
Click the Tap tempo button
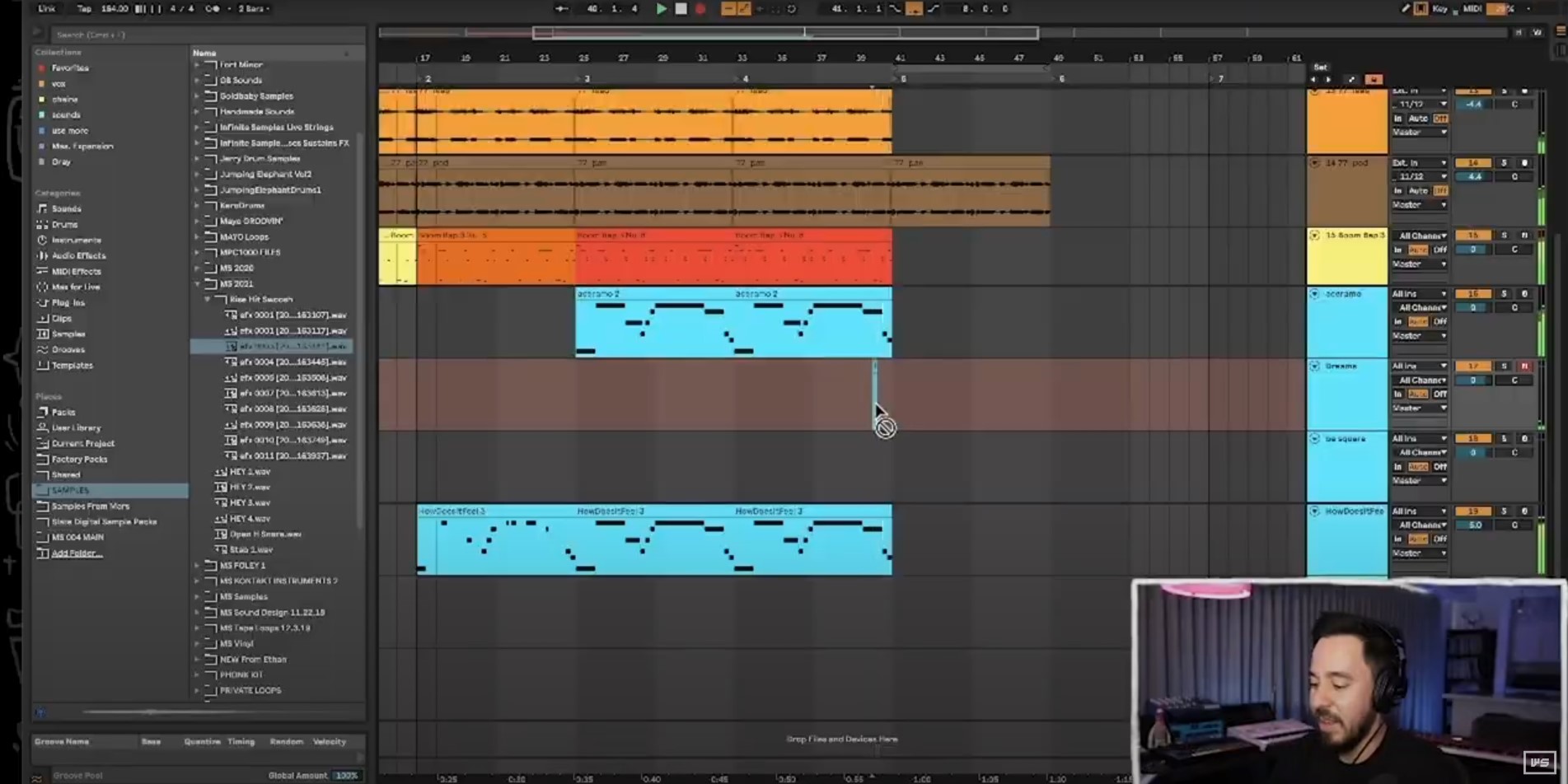(84, 9)
